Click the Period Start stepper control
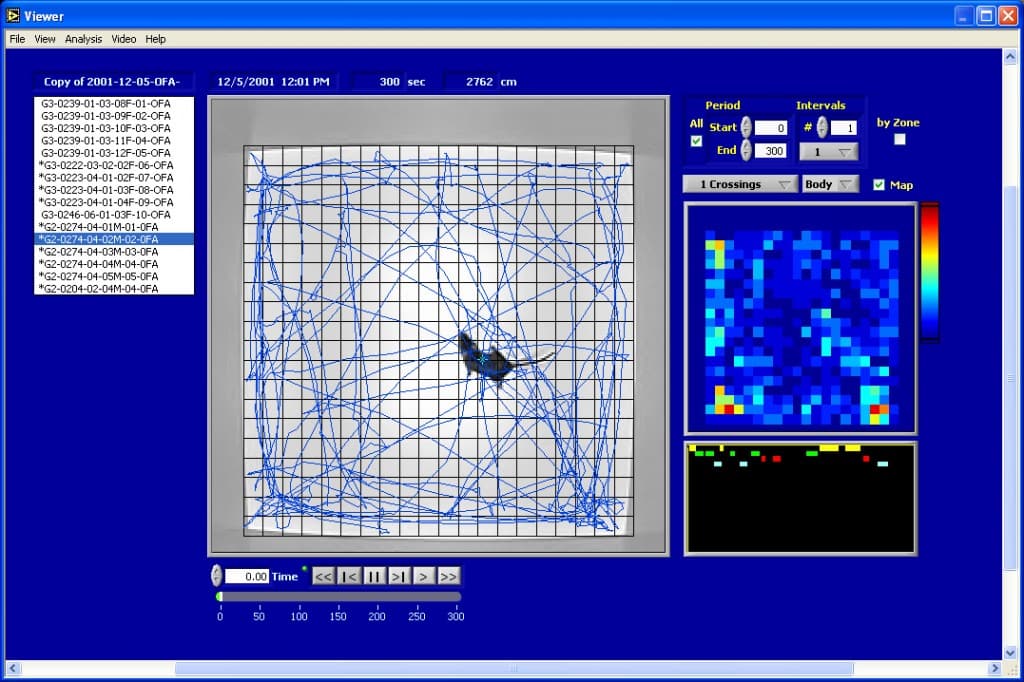Screen dimensions: 1024x682 click(x=746, y=127)
